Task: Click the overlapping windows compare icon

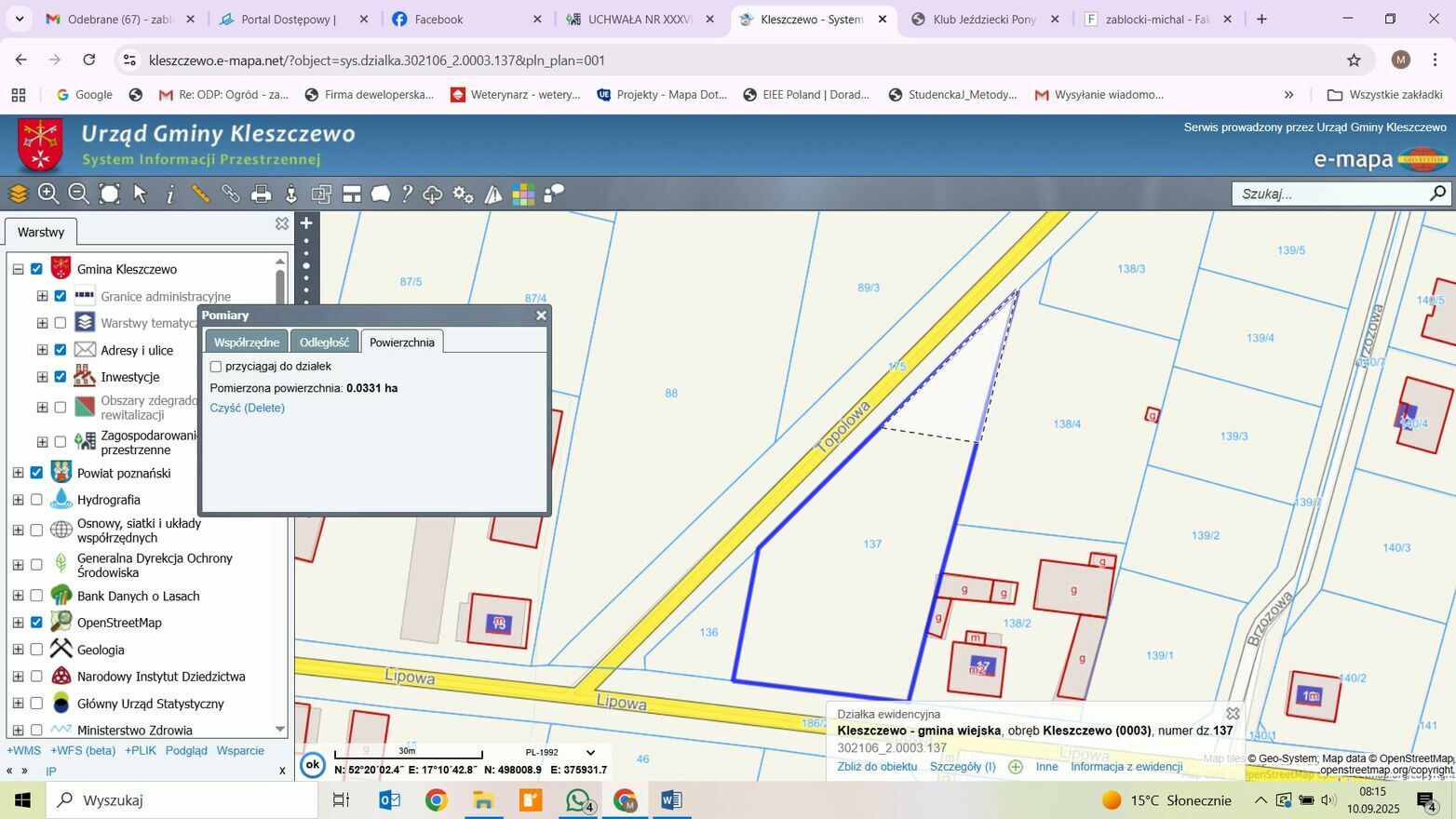Action: pos(321,194)
